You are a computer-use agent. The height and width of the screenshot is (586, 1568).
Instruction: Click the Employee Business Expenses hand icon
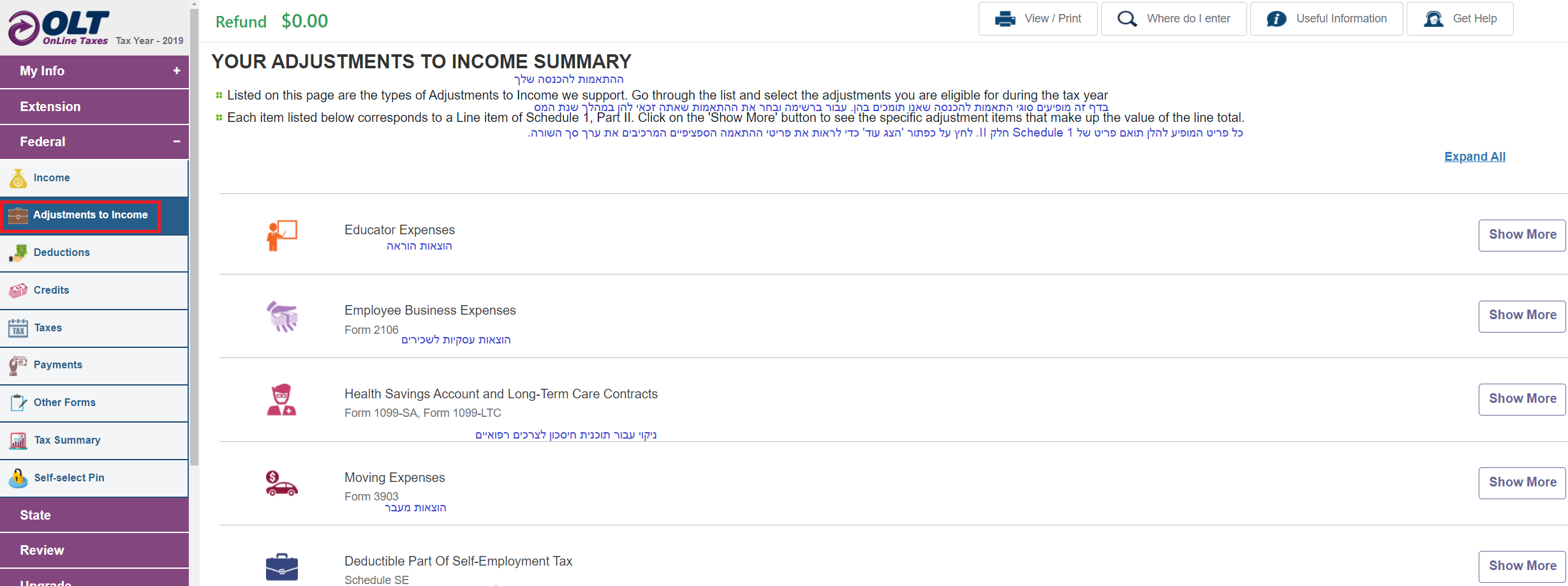tap(282, 316)
